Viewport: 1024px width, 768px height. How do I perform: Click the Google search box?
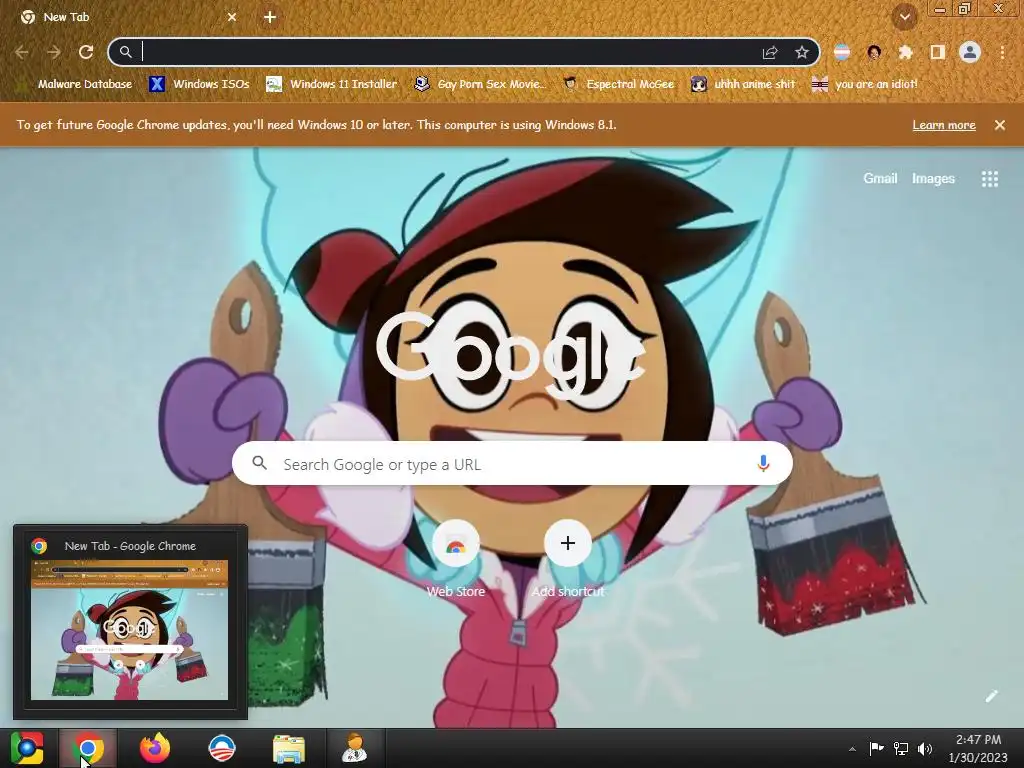pos(513,464)
